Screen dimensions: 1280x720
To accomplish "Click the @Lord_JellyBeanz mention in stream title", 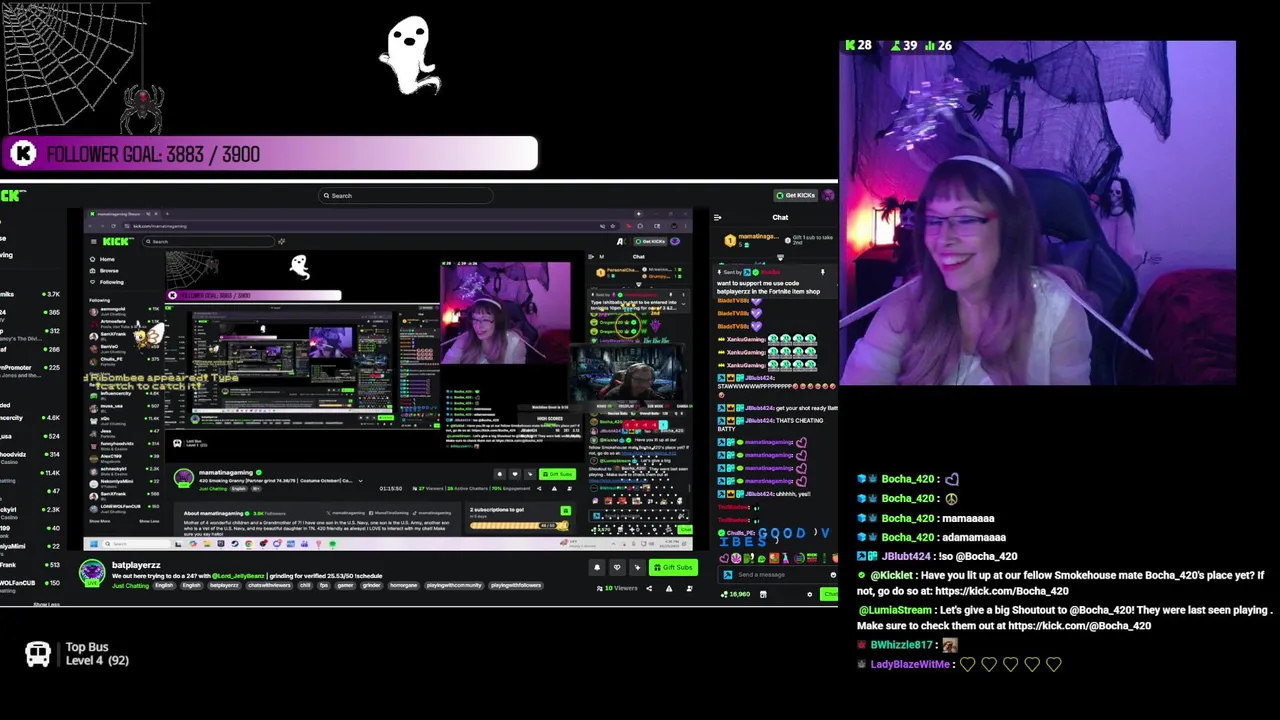I will pos(238,576).
